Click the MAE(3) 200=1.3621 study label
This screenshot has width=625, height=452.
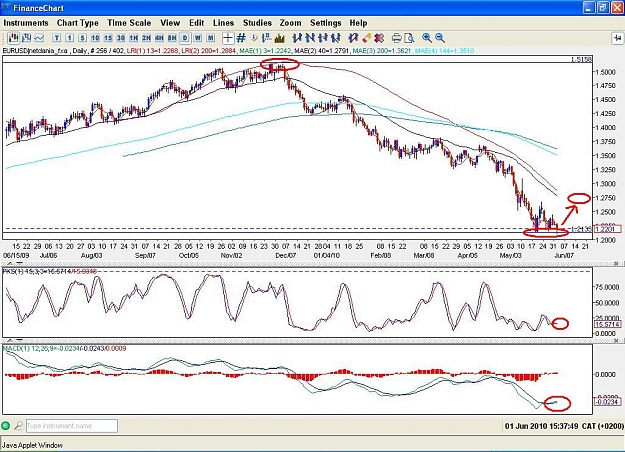pos(382,51)
